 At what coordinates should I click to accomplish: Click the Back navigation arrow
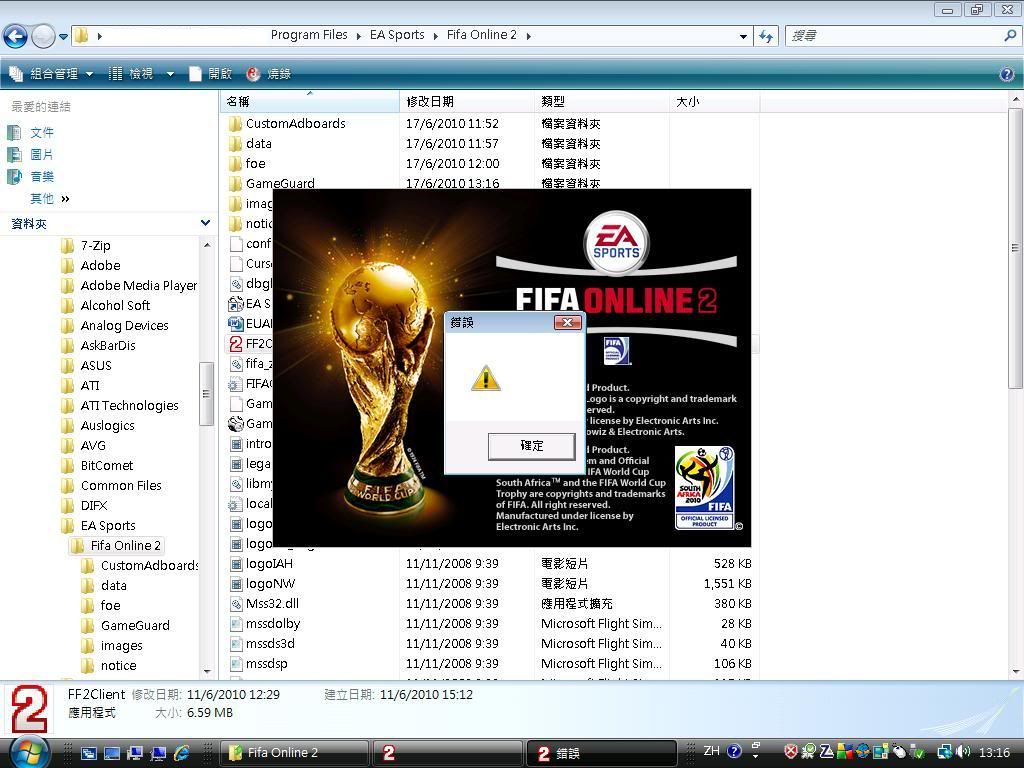15,36
